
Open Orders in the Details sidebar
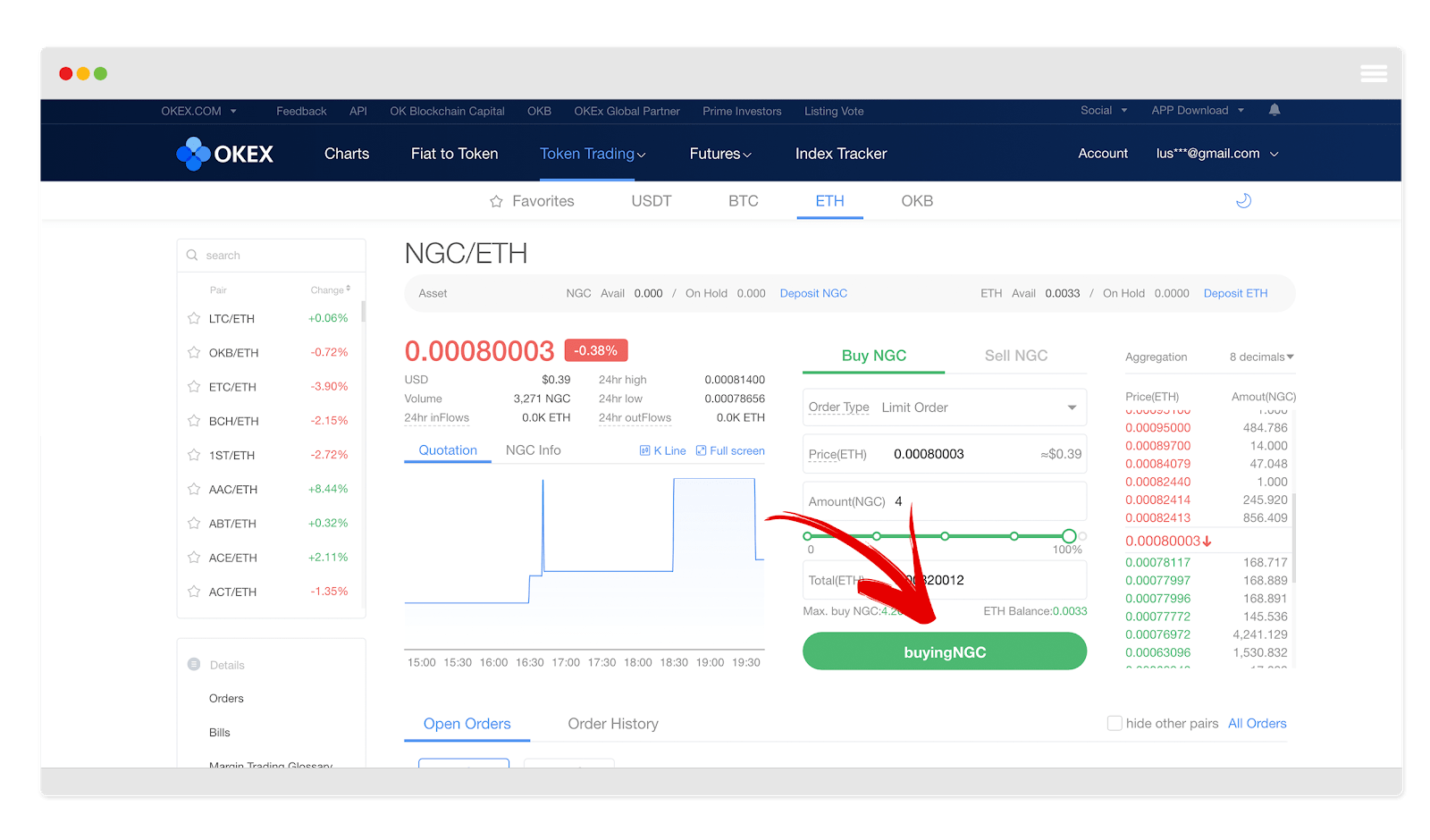226,699
